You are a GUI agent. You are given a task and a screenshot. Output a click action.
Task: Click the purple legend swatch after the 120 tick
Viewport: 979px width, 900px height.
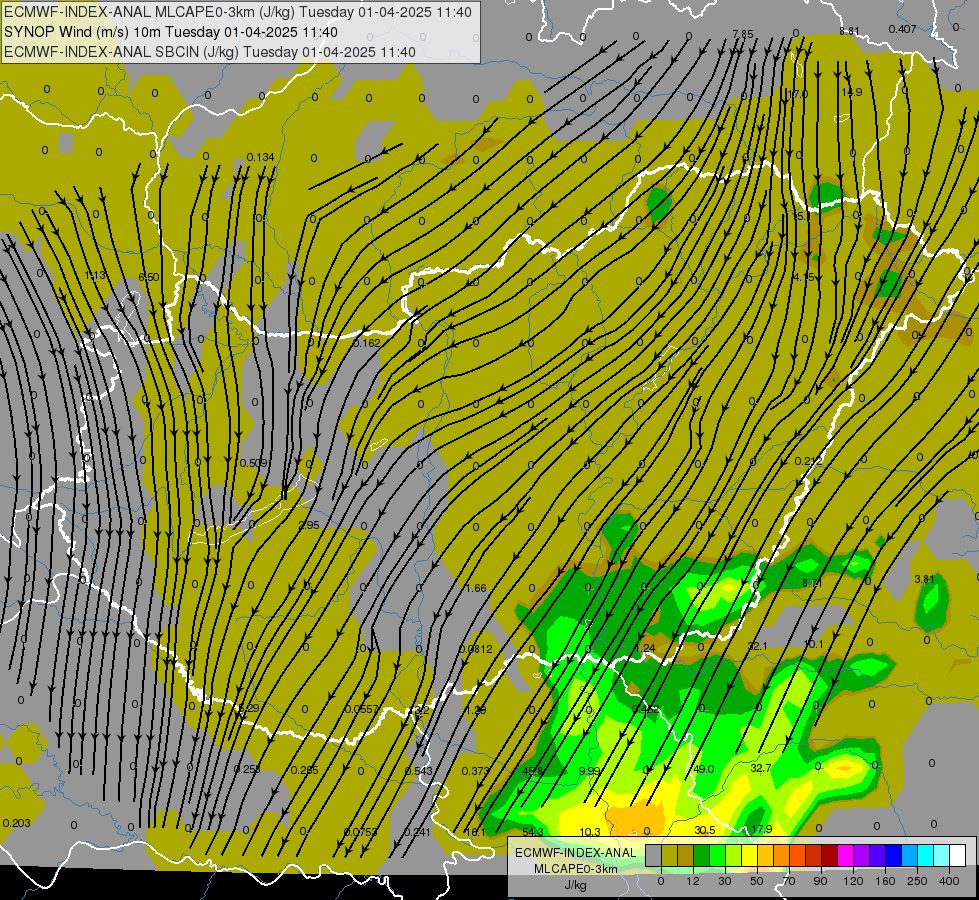(x=862, y=855)
